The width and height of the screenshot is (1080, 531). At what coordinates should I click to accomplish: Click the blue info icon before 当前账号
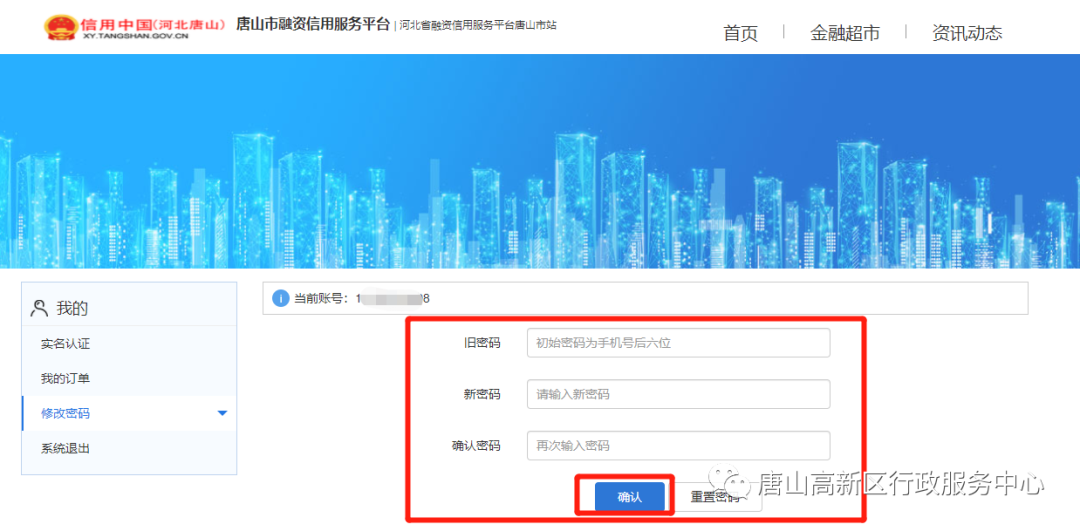tap(281, 298)
